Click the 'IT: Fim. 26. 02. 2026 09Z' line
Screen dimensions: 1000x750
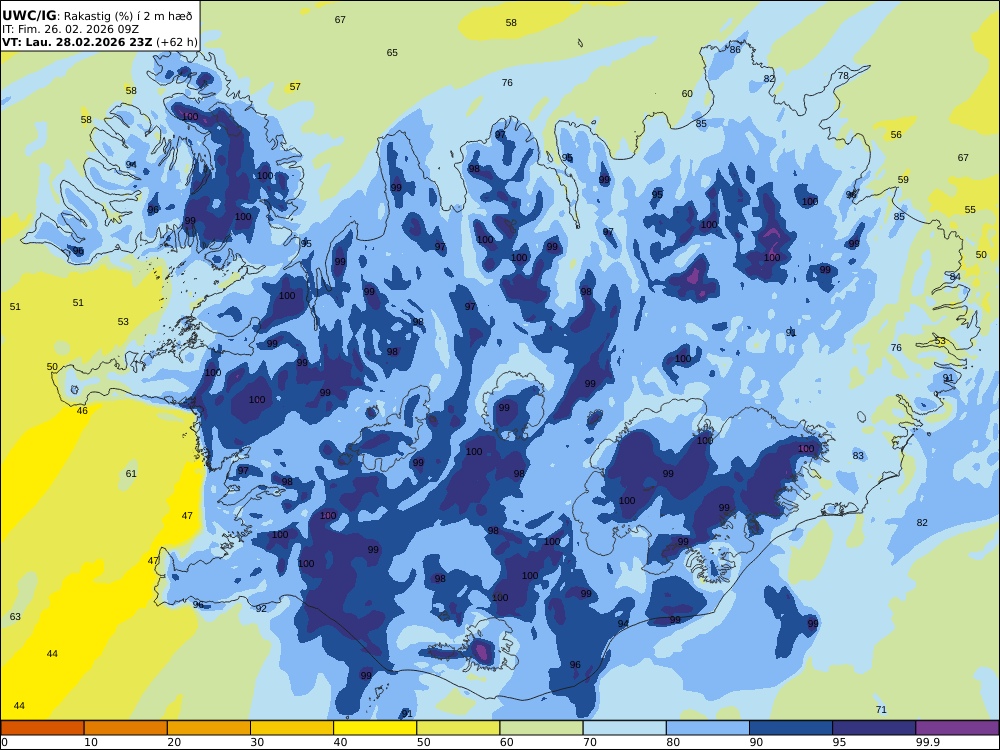[x=70, y=29]
